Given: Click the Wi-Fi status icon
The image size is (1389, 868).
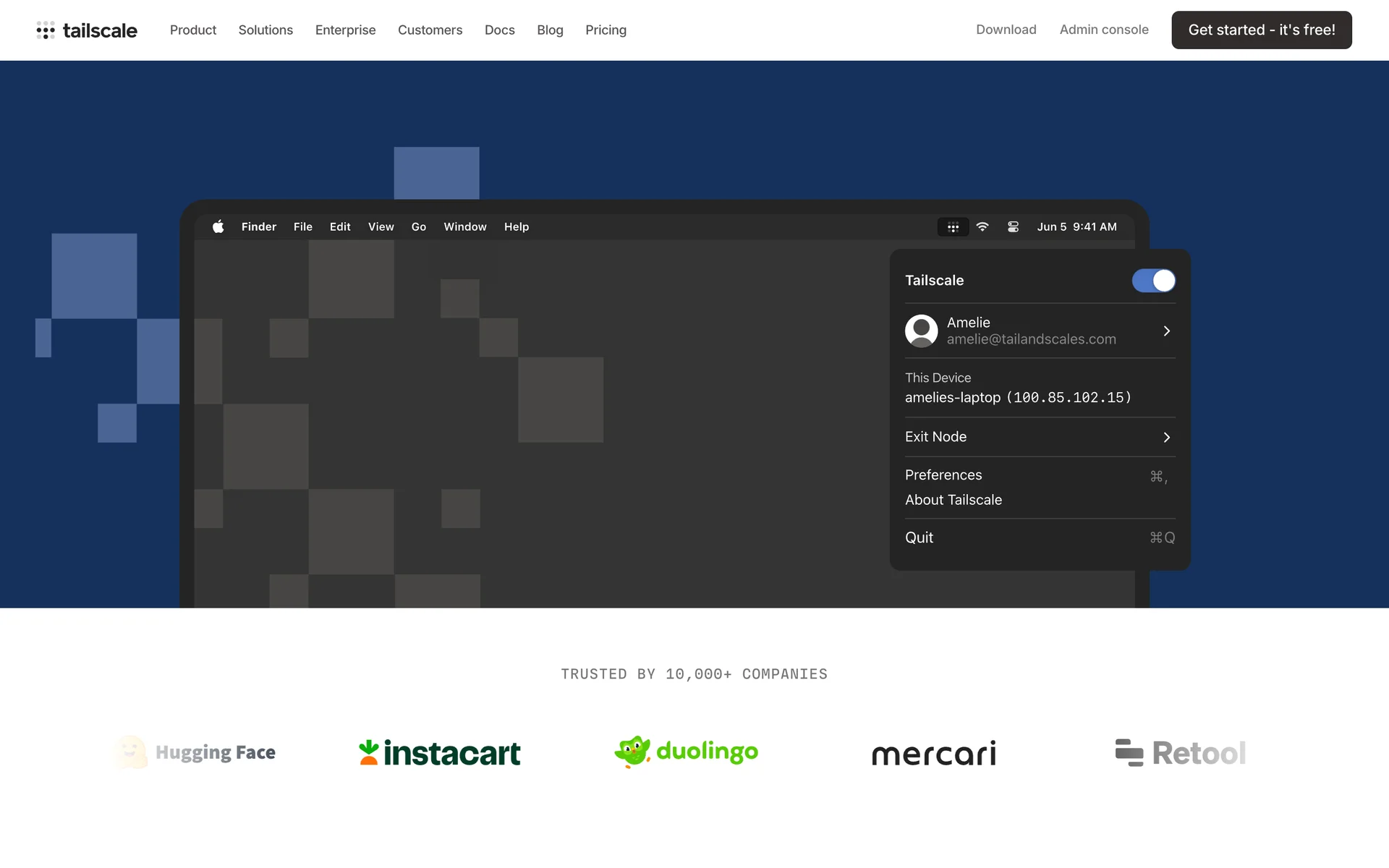Looking at the screenshot, I should pyautogui.click(x=982, y=227).
